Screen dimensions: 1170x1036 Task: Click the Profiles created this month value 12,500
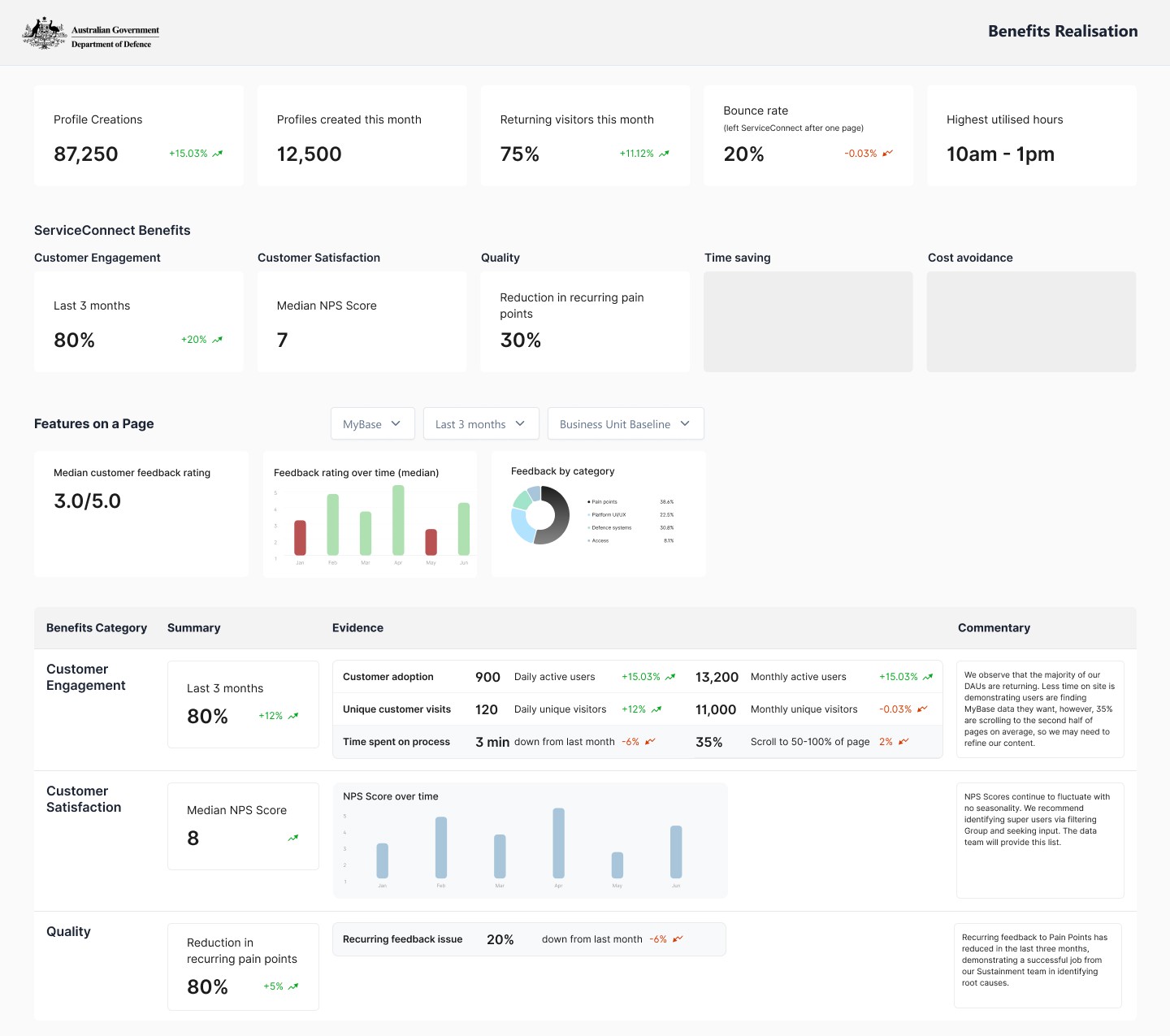pyautogui.click(x=309, y=154)
